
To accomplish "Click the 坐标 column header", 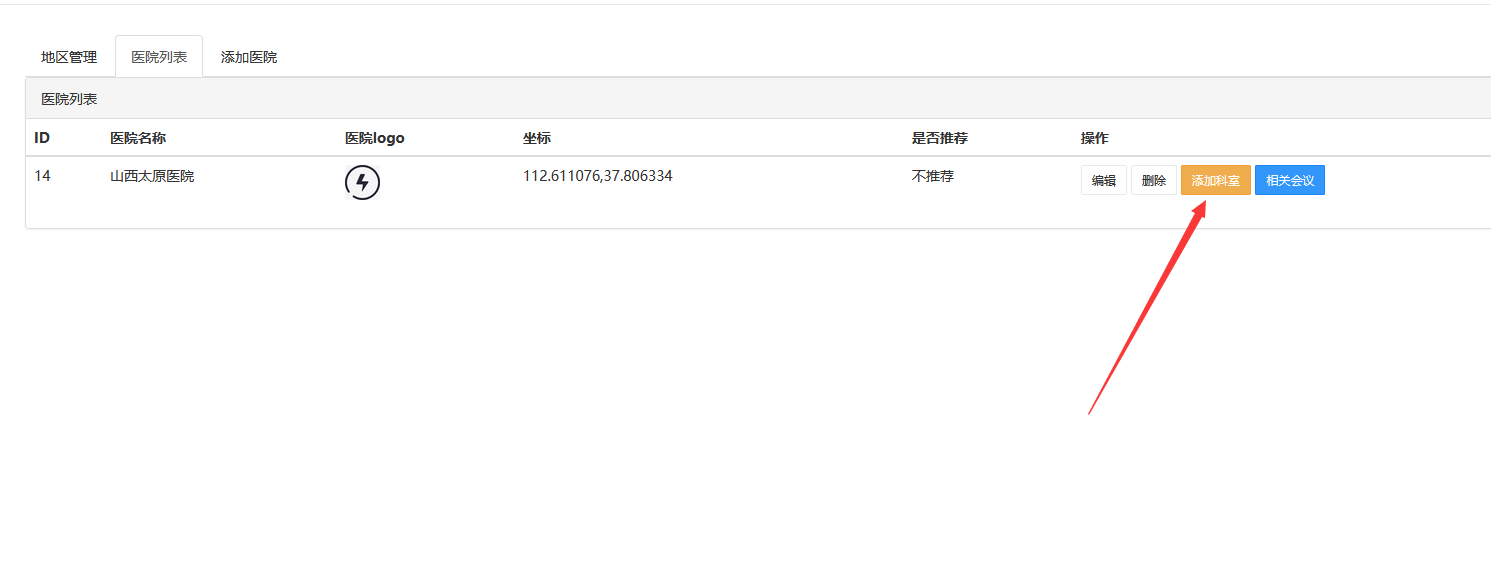I will click(537, 138).
